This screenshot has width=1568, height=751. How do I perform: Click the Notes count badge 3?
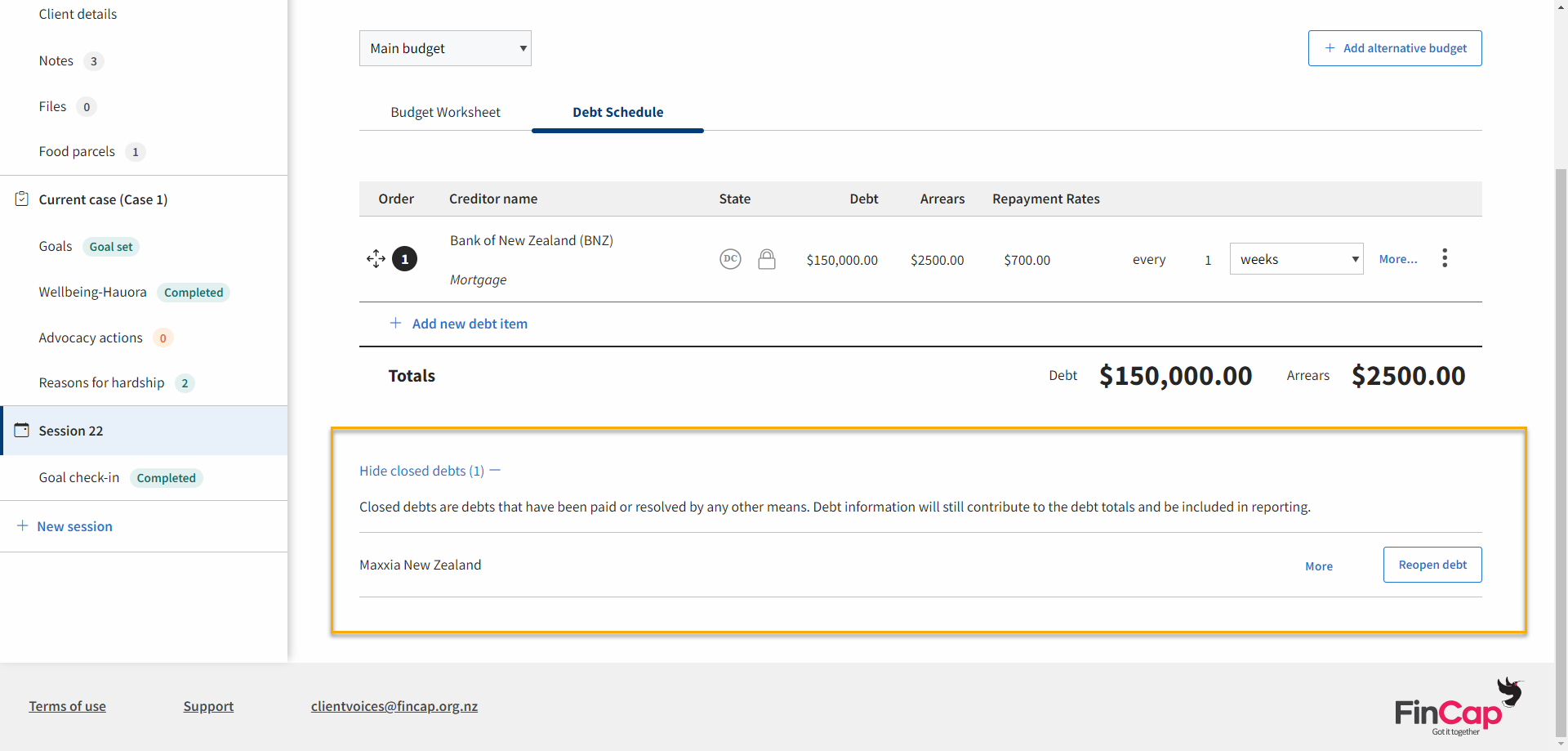(x=94, y=61)
